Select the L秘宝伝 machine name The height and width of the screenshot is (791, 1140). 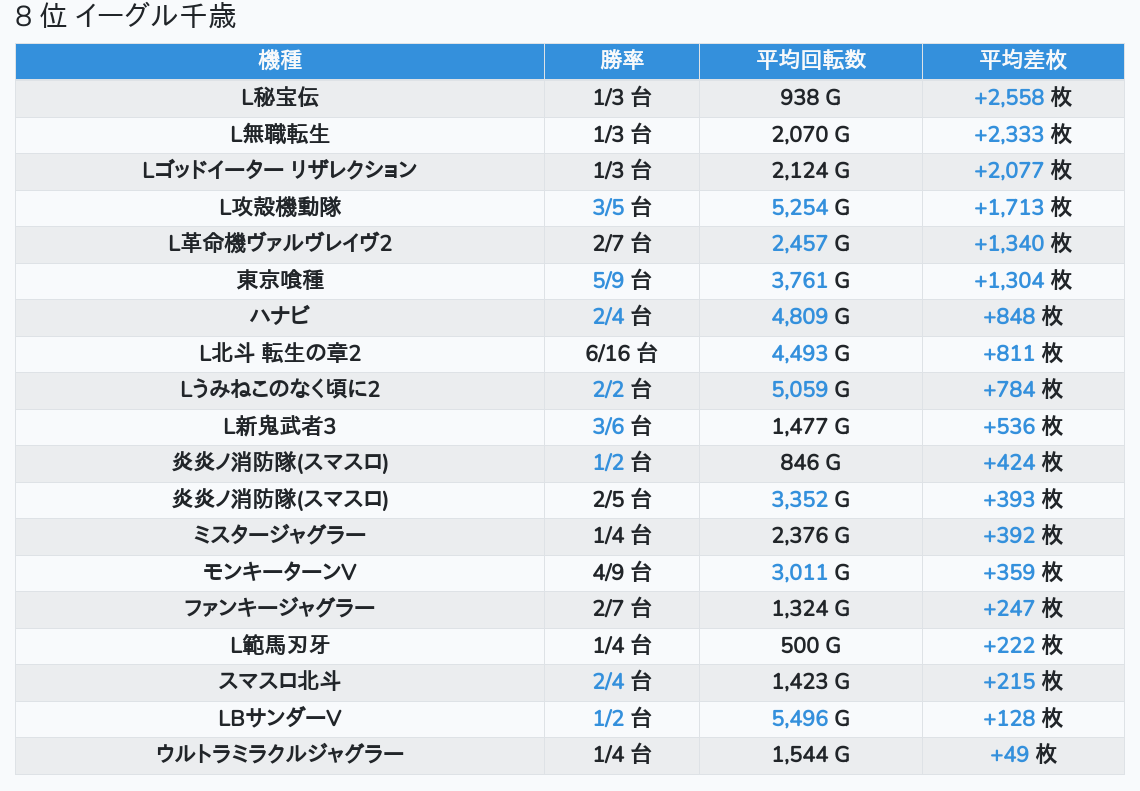tap(280, 97)
